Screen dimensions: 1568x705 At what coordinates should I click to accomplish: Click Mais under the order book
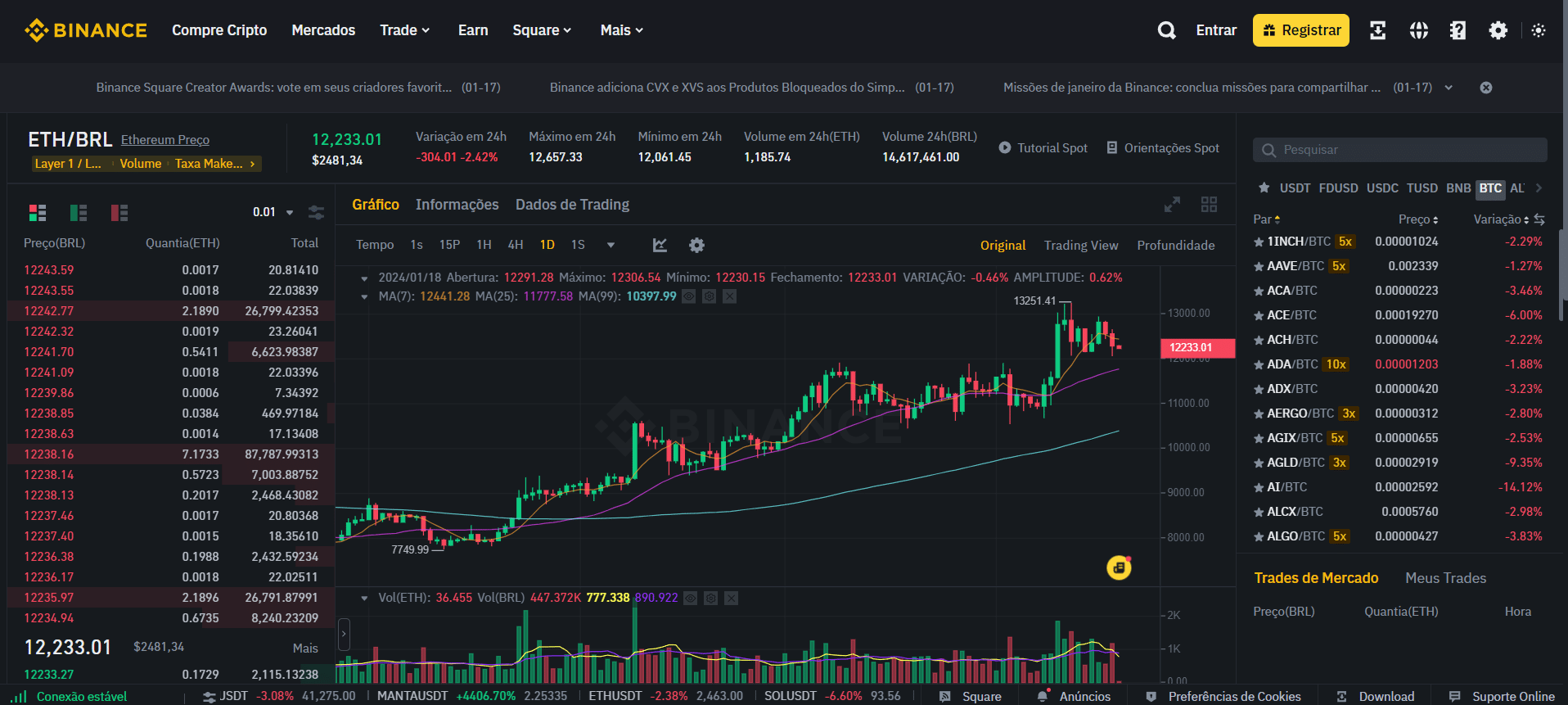click(305, 649)
